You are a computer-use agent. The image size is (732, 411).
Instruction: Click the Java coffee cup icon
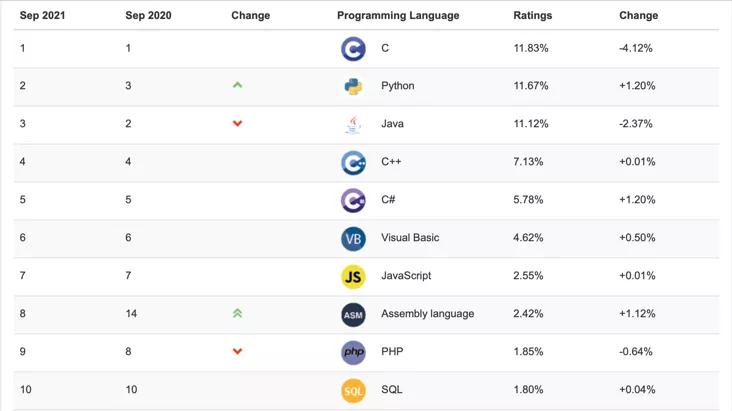353,124
